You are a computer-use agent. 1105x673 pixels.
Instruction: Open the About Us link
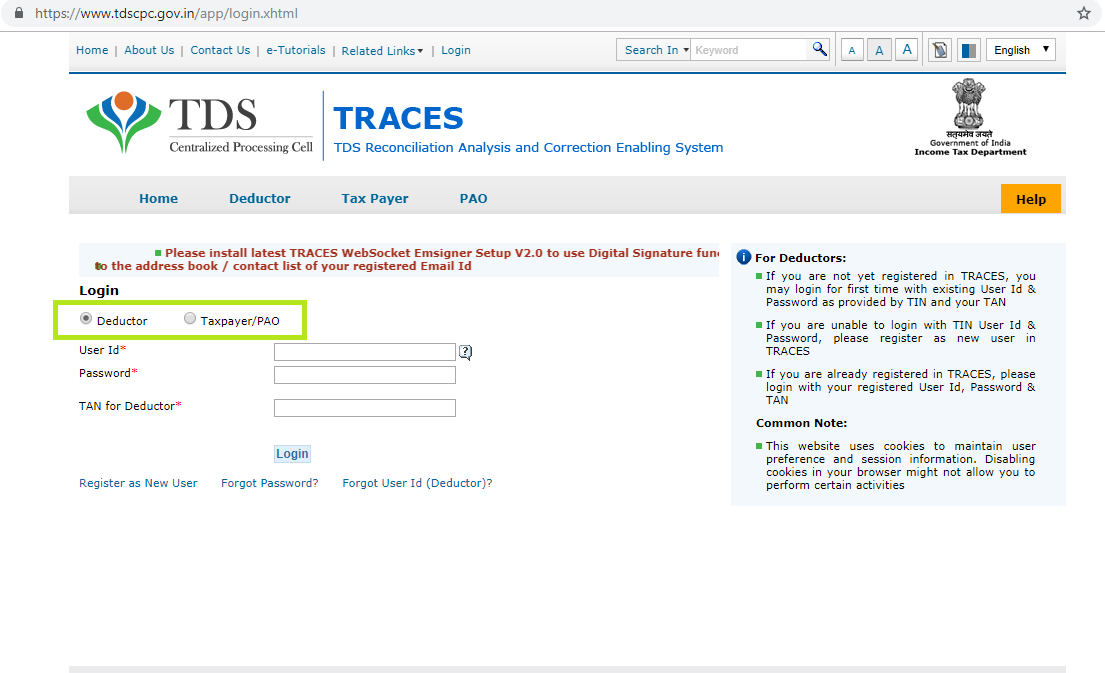[149, 50]
